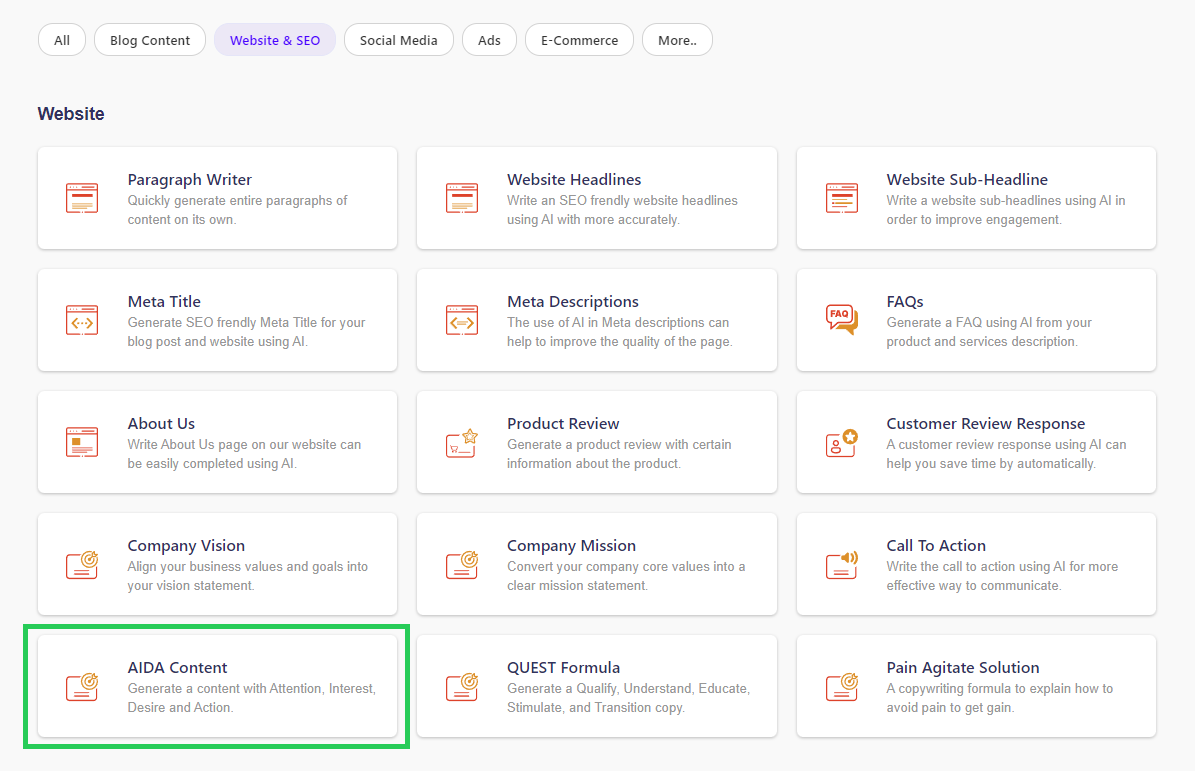The width and height of the screenshot is (1195, 771).
Task: Expand the More.. category filter
Action: (677, 40)
